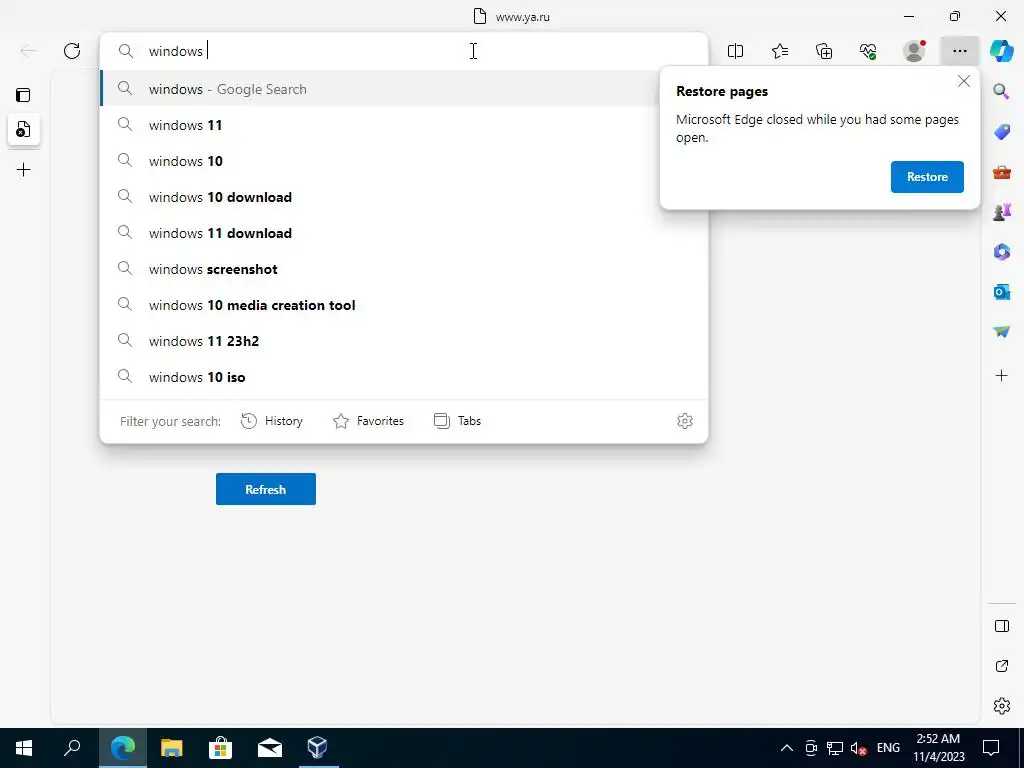Pick 'windows screenshot' suggestion

404,268
